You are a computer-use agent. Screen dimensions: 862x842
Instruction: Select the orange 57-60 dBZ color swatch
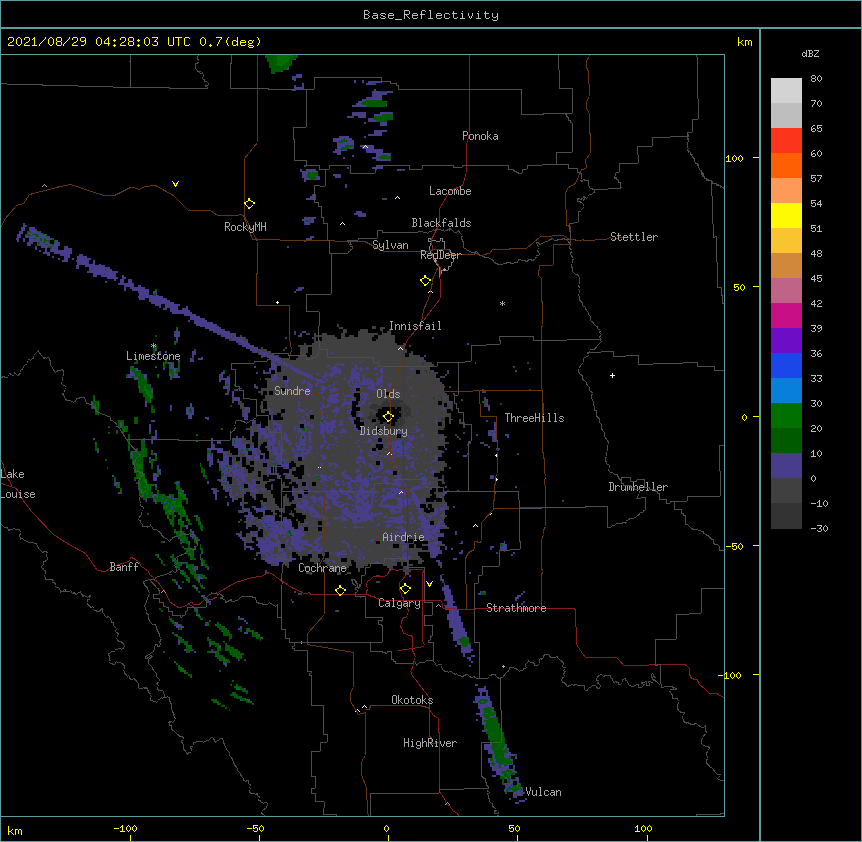coord(786,165)
